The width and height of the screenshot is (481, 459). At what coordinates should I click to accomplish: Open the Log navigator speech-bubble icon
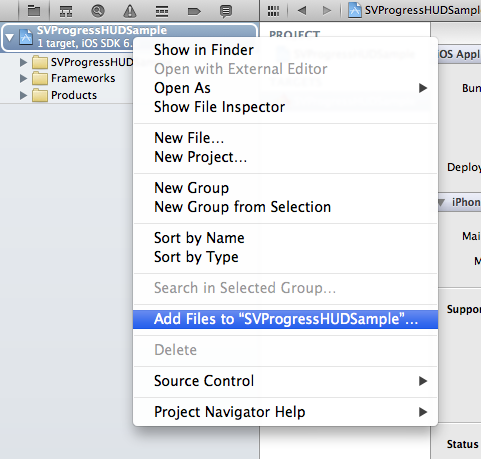point(226,11)
